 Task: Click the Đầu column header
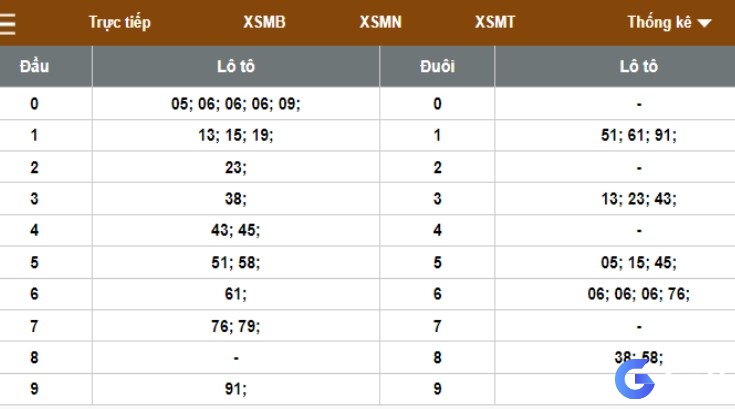pyautogui.click(x=34, y=66)
